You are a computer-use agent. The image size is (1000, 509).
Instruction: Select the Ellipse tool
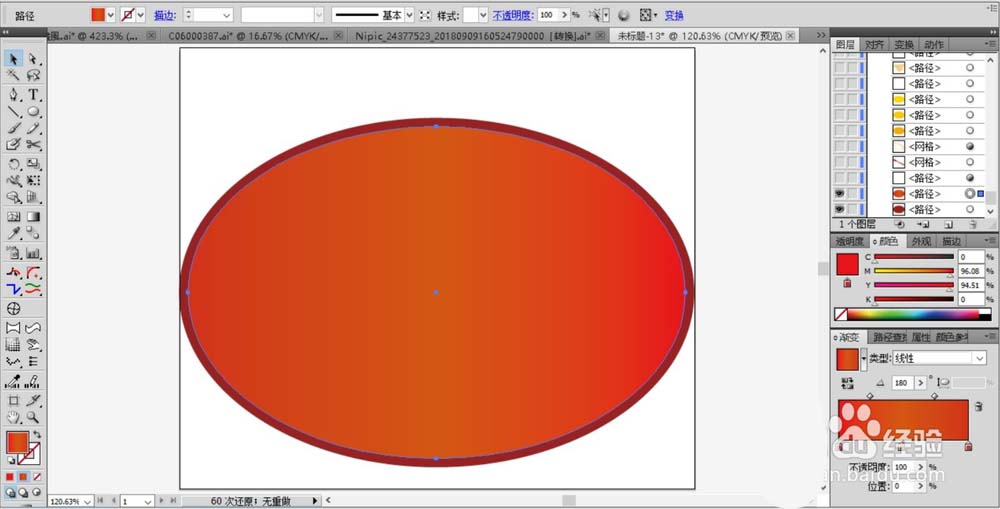(x=34, y=112)
